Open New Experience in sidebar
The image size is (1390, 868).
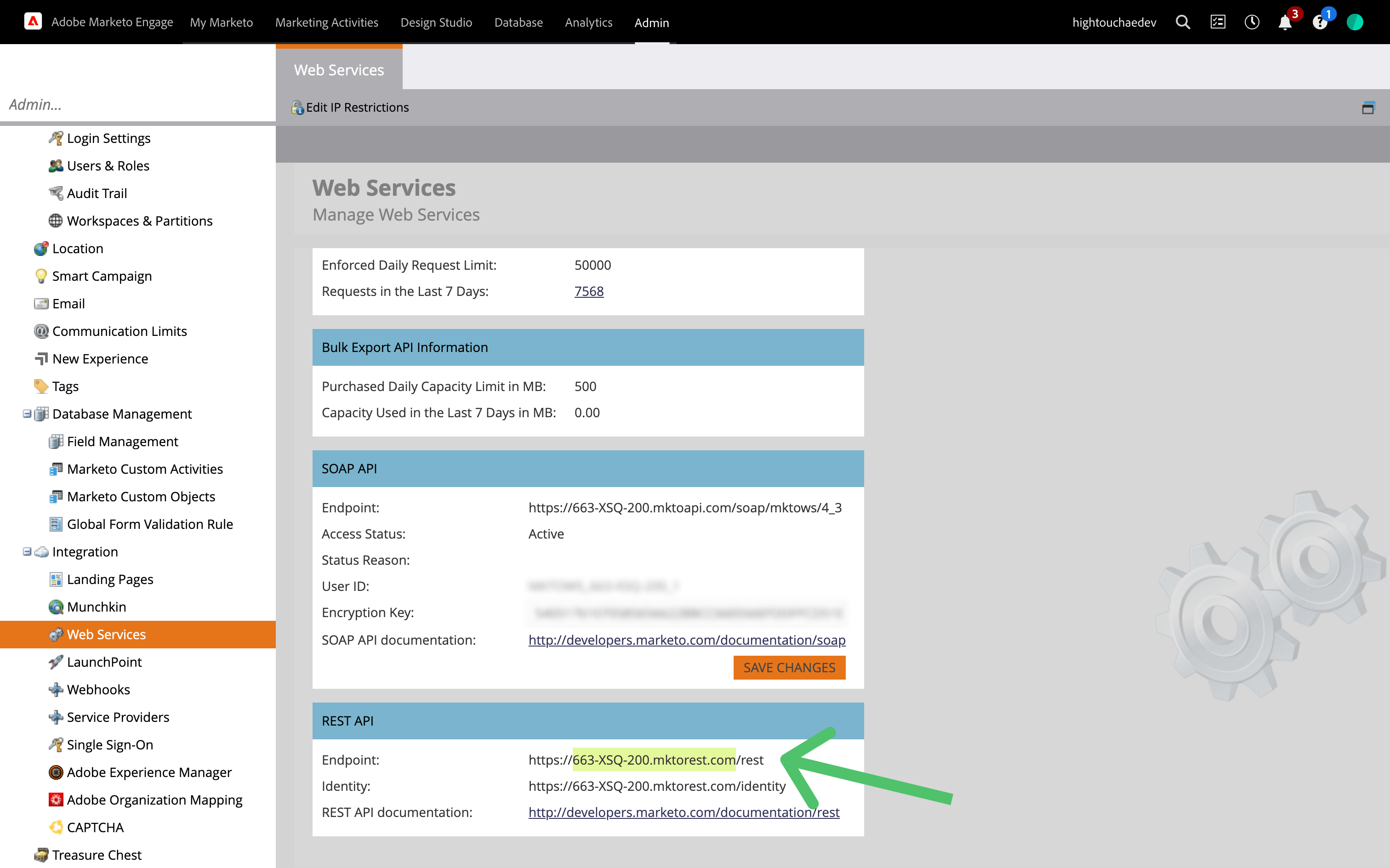click(x=100, y=359)
